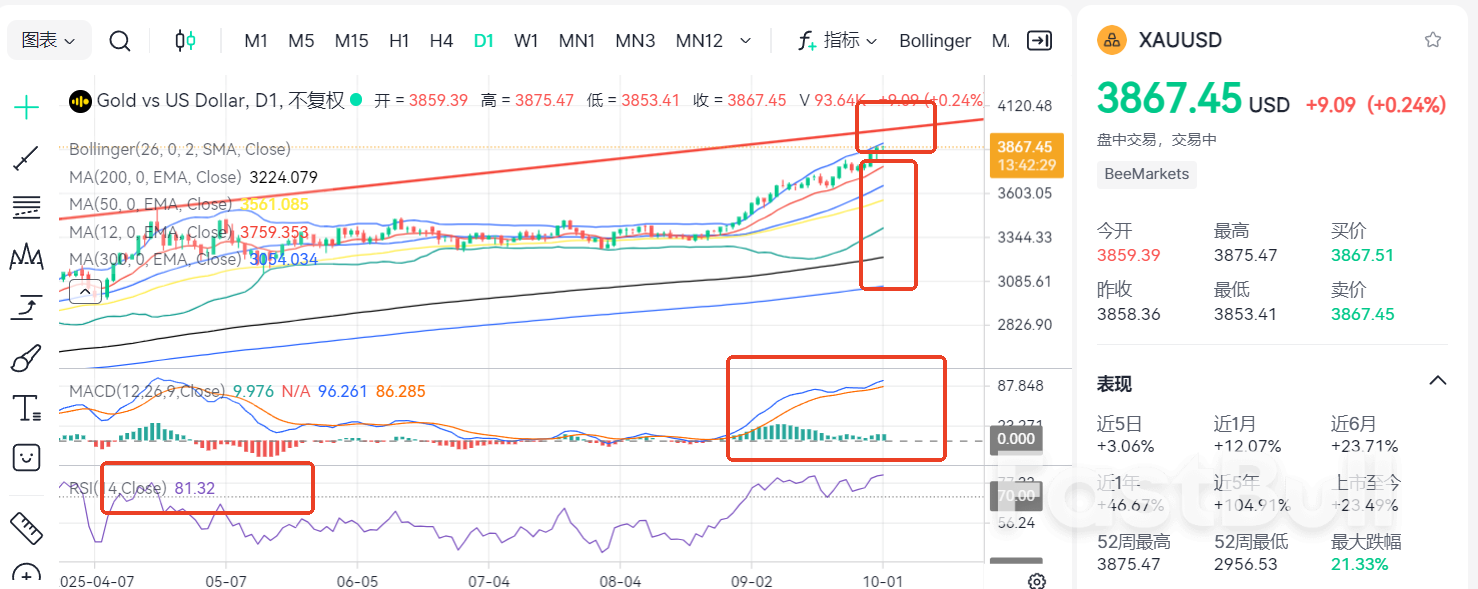The height and width of the screenshot is (589, 1478).
Task: Select the cross cursor tool
Action: tap(25, 107)
